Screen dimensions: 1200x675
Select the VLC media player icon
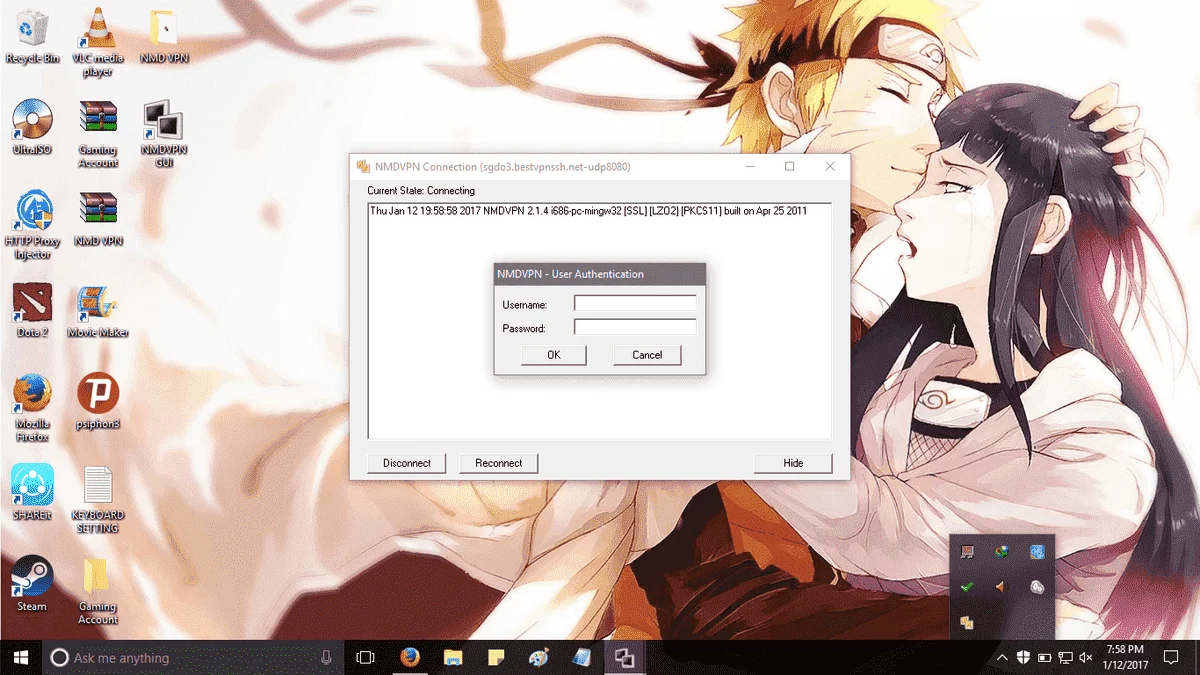[98, 42]
